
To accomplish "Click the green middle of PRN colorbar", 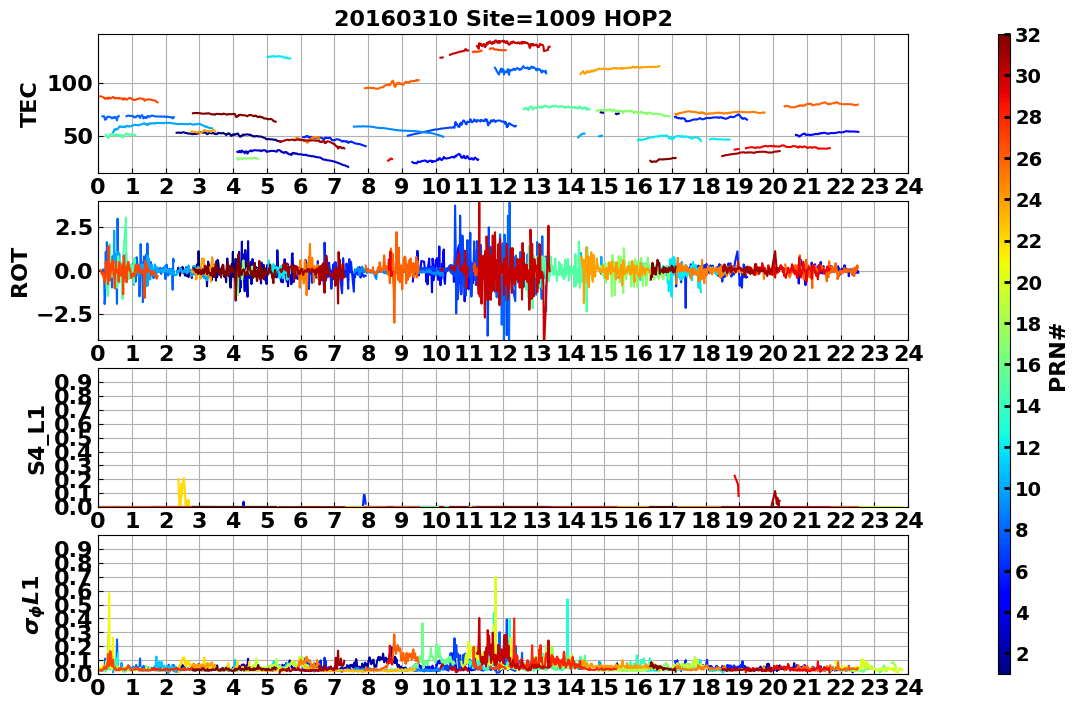I will pyautogui.click(x=1004, y=354).
